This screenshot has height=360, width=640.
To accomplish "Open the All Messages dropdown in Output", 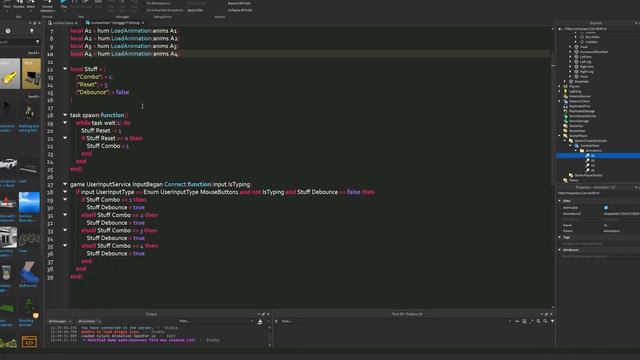I will tap(60, 322).
